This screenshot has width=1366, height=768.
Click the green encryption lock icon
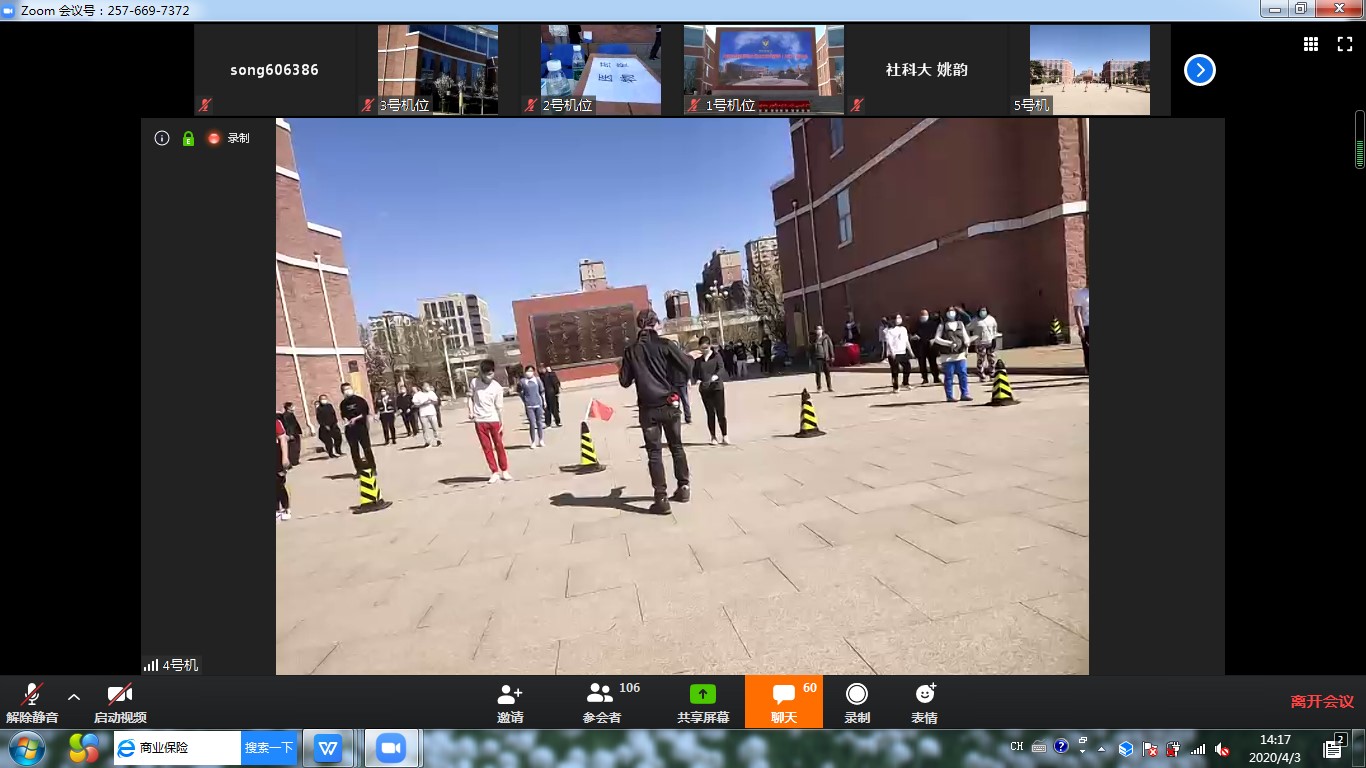pyautogui.click(x=188, y=138)
